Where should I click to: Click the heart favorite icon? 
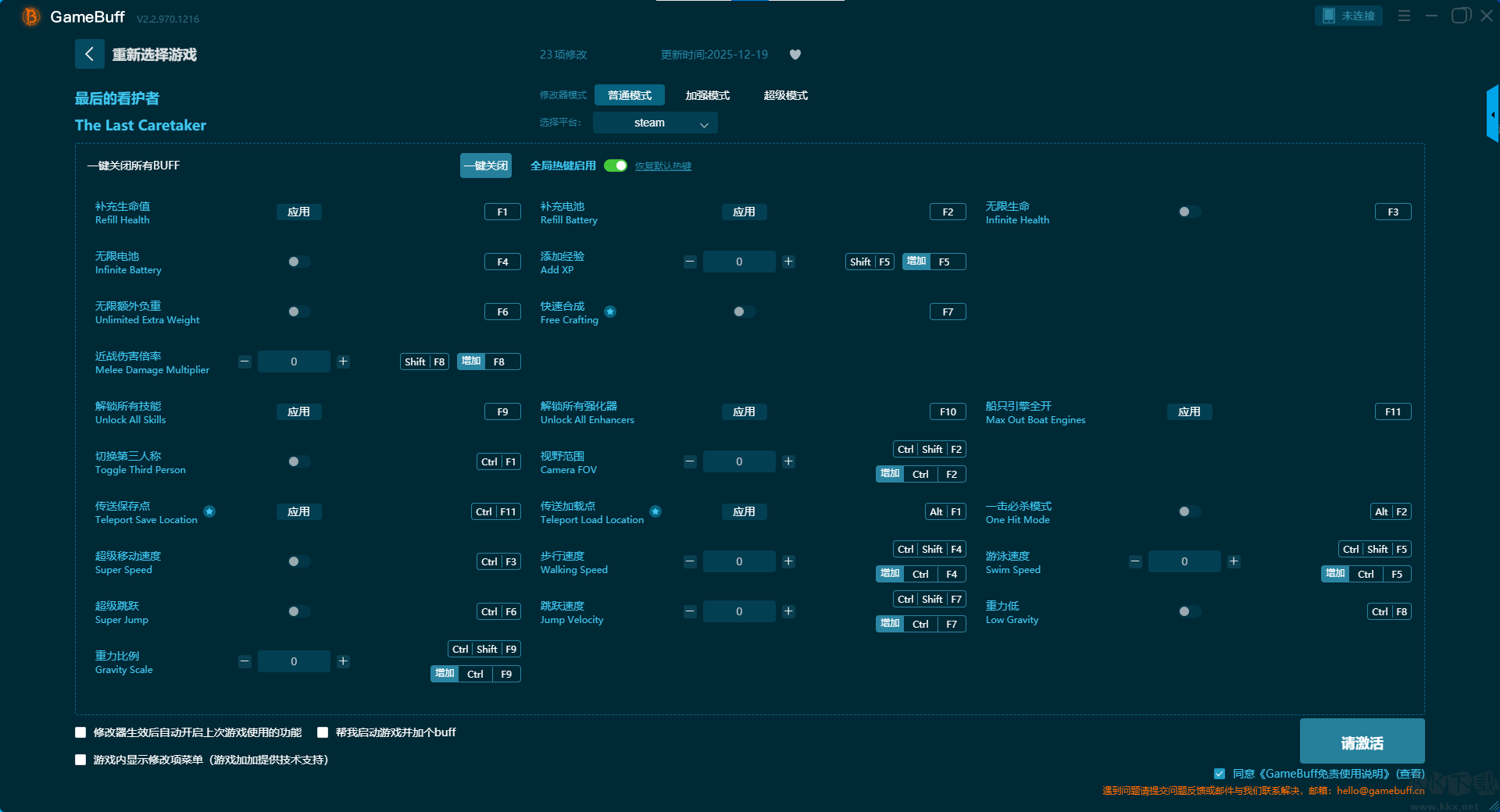click(795, 55)
